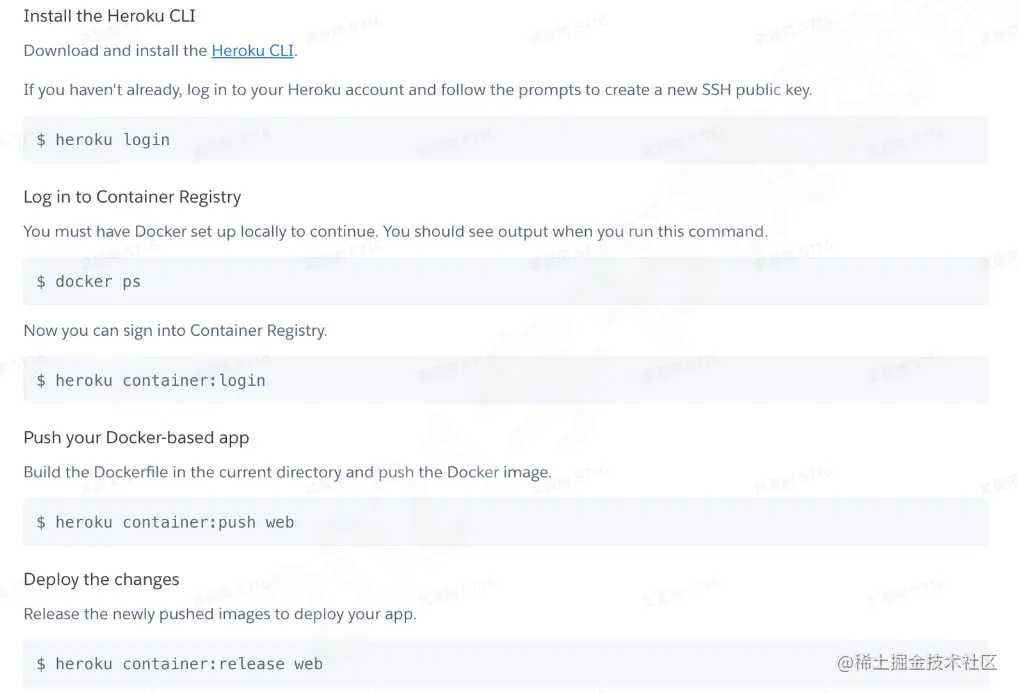
Task: Click the dollar prompt before docker ps
Action: tap(41, 281)
